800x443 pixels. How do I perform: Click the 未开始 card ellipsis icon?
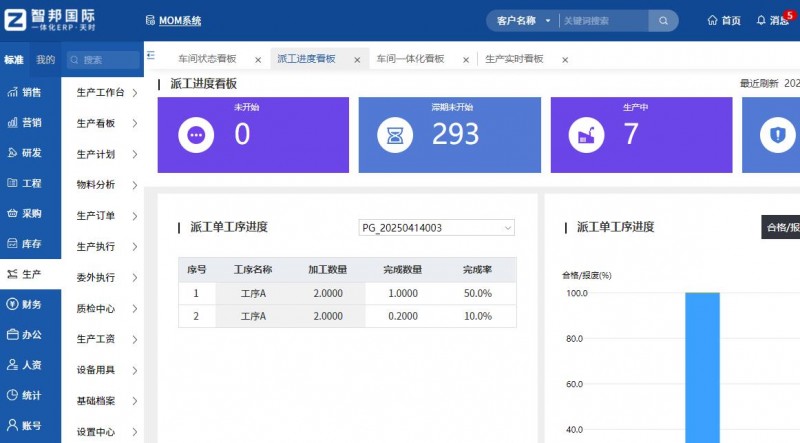click(196, 135)
